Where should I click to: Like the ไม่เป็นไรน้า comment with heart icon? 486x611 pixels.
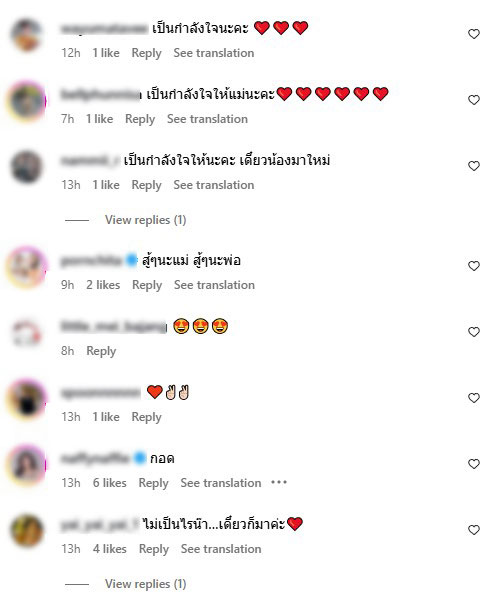point(474,530)
